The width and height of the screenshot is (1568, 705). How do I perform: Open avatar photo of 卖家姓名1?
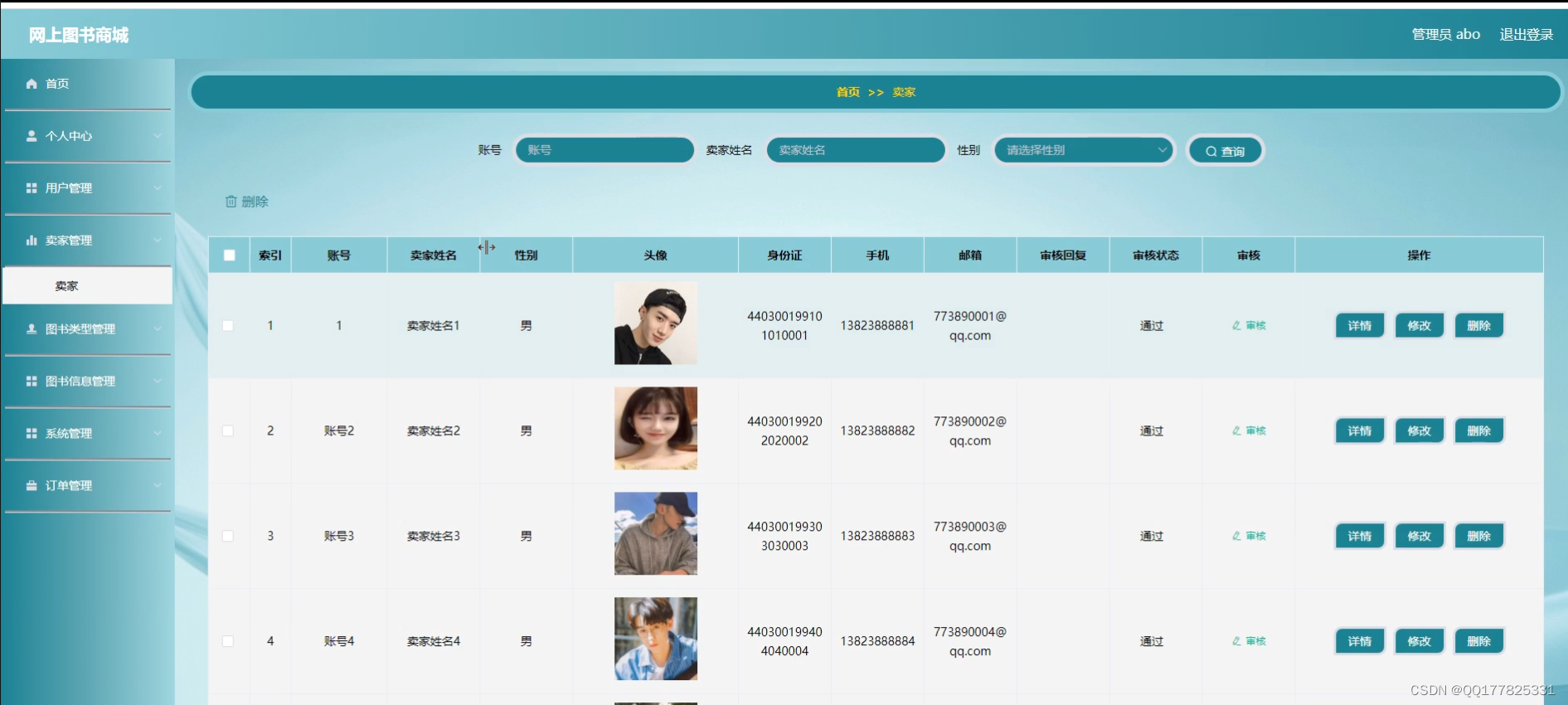tap(656, 323)
